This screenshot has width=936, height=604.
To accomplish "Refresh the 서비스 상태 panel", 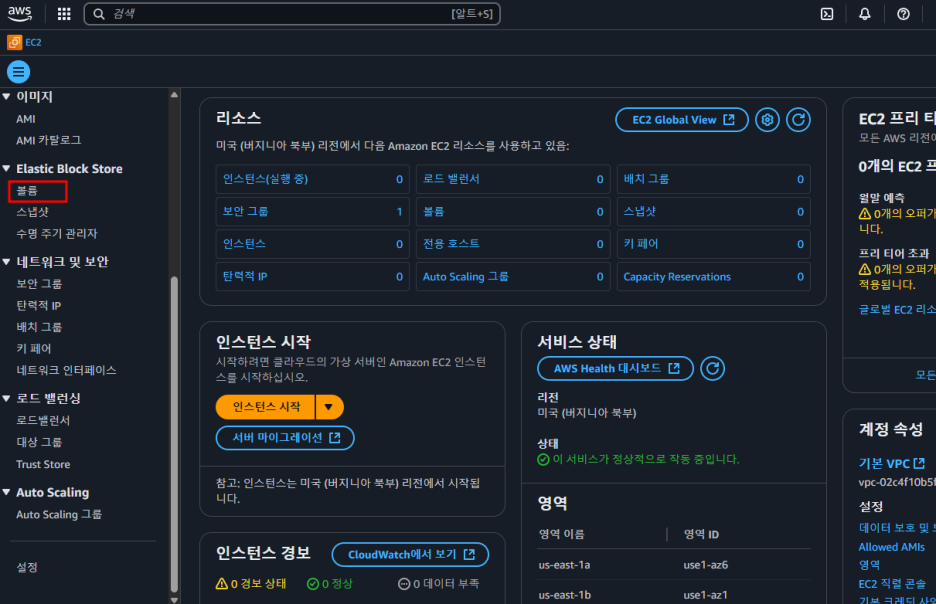I will 712,368.
